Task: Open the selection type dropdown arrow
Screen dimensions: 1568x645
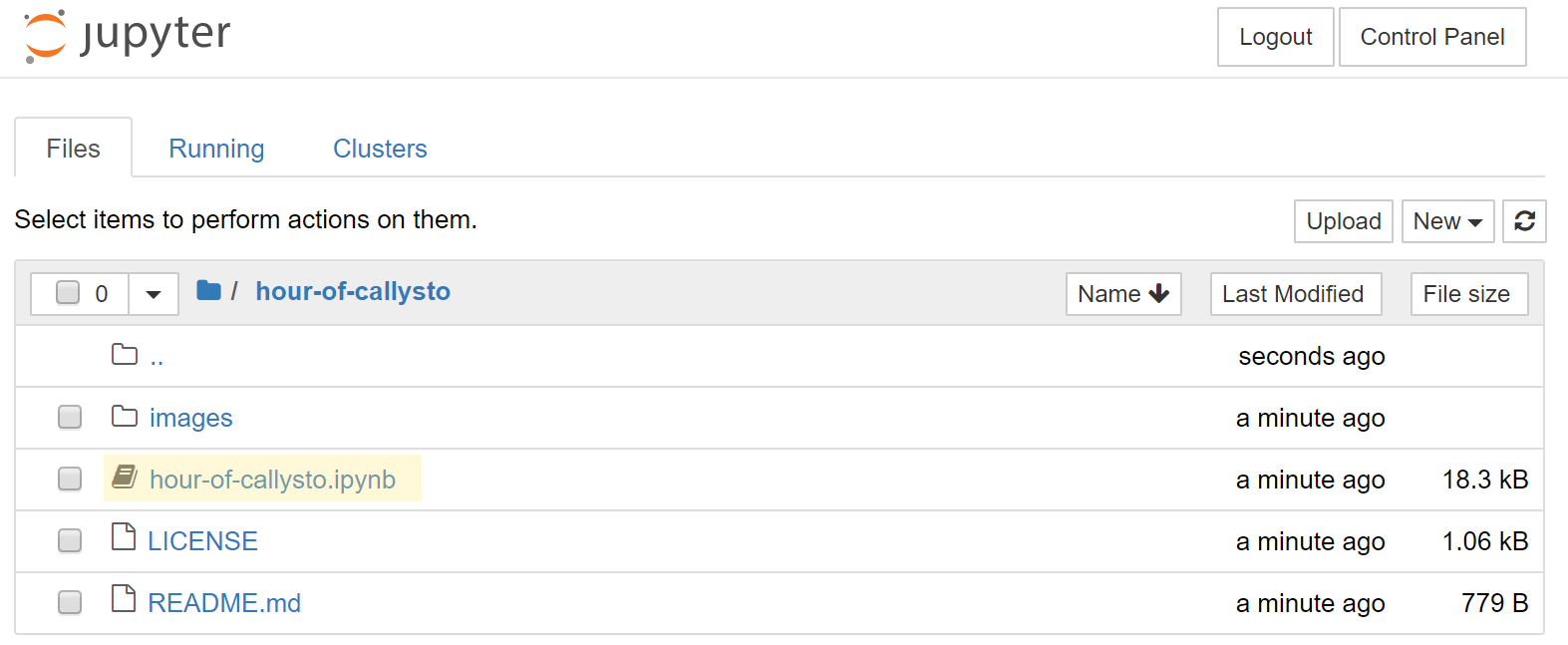Action: pyautogui.click(x=154, y=294)
